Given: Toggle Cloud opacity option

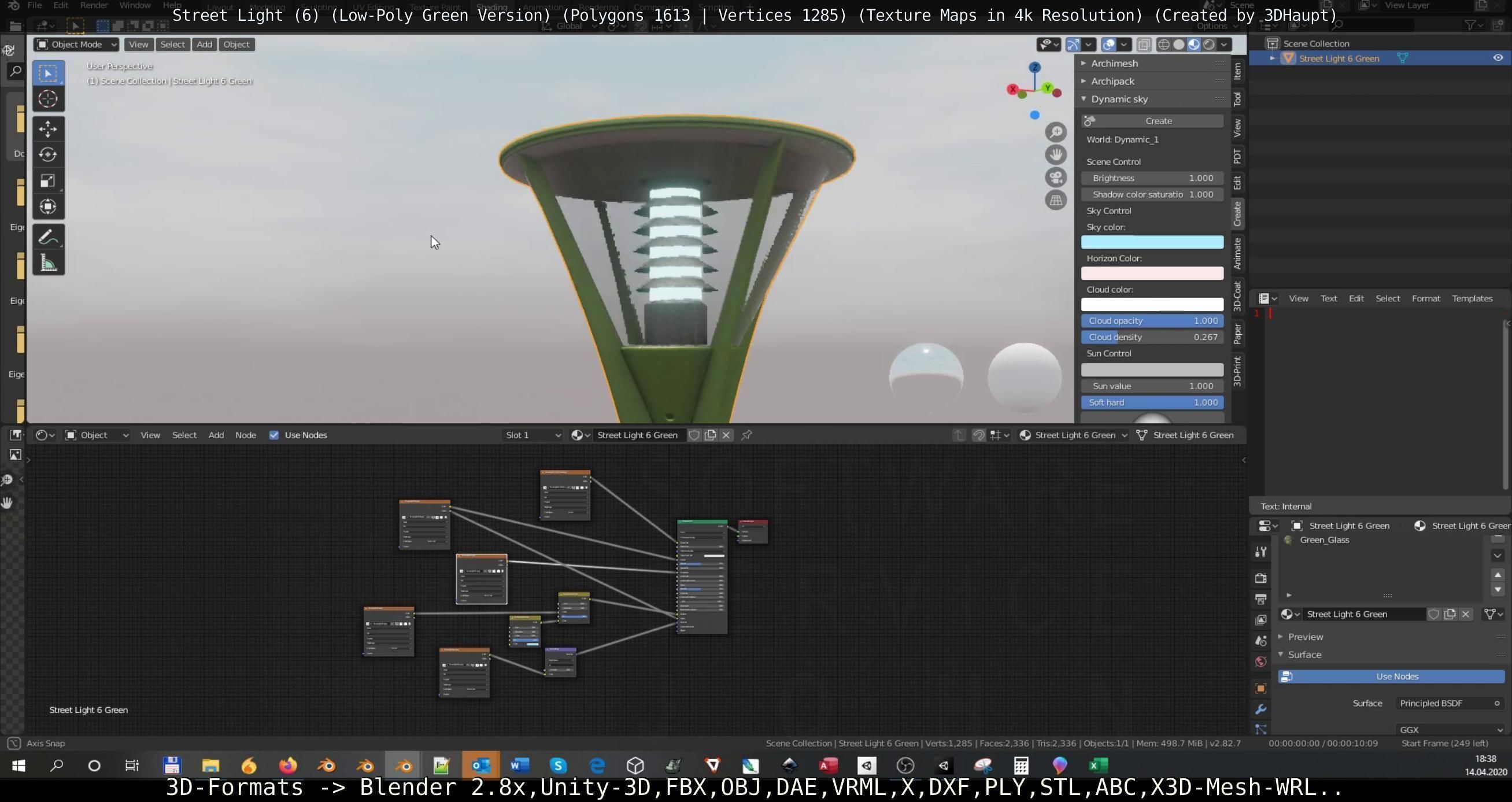Looking at the screenshot, I should (1152, 320).
